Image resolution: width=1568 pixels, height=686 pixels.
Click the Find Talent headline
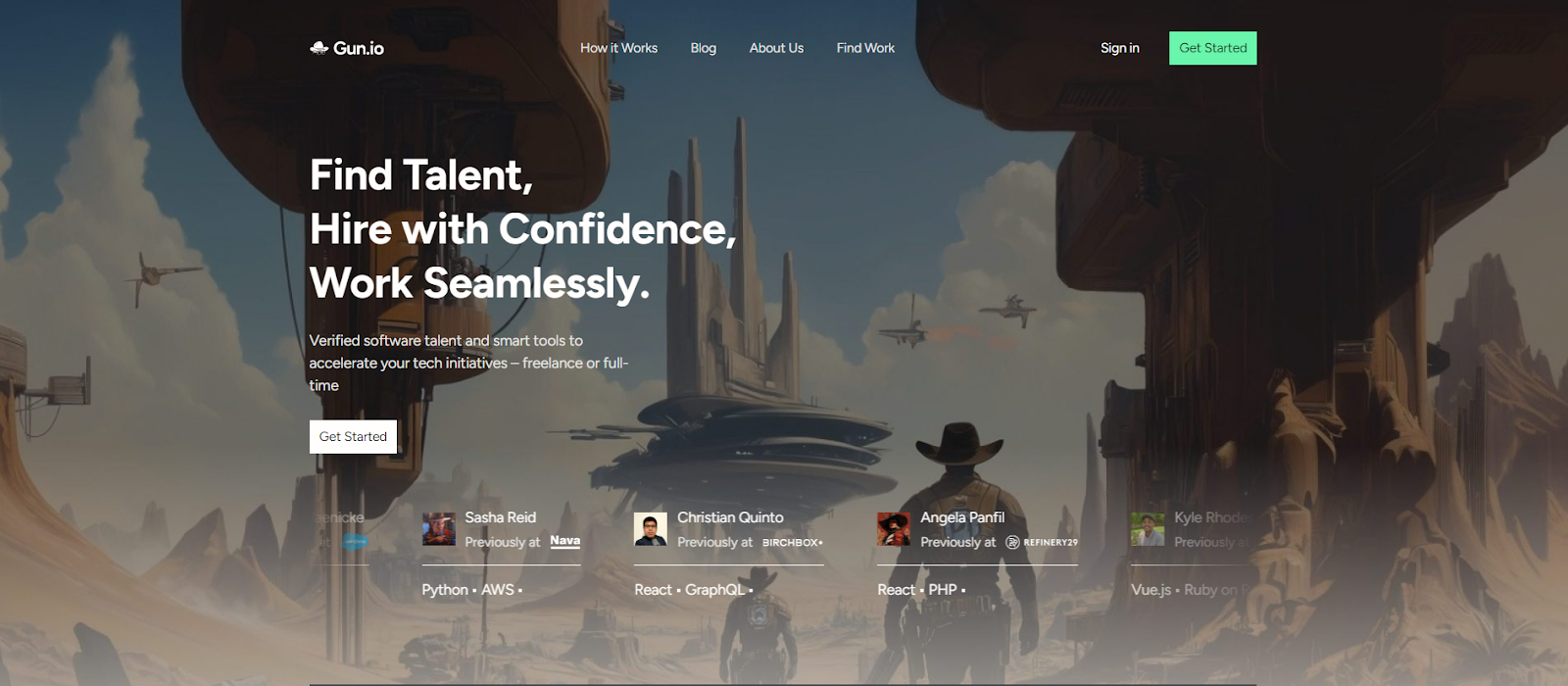(523, 229)
